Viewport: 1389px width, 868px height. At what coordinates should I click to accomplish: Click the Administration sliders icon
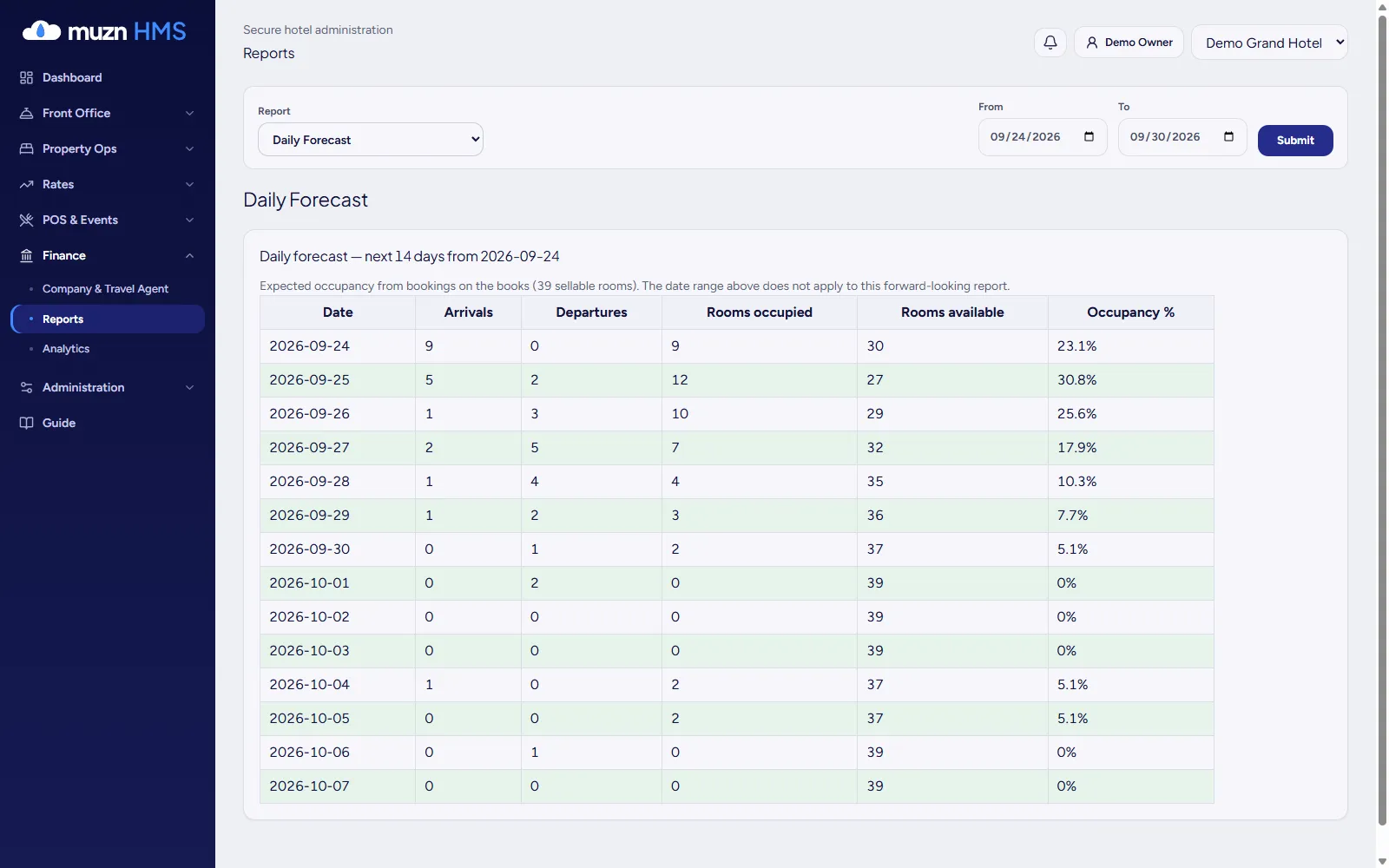(26, 387)
